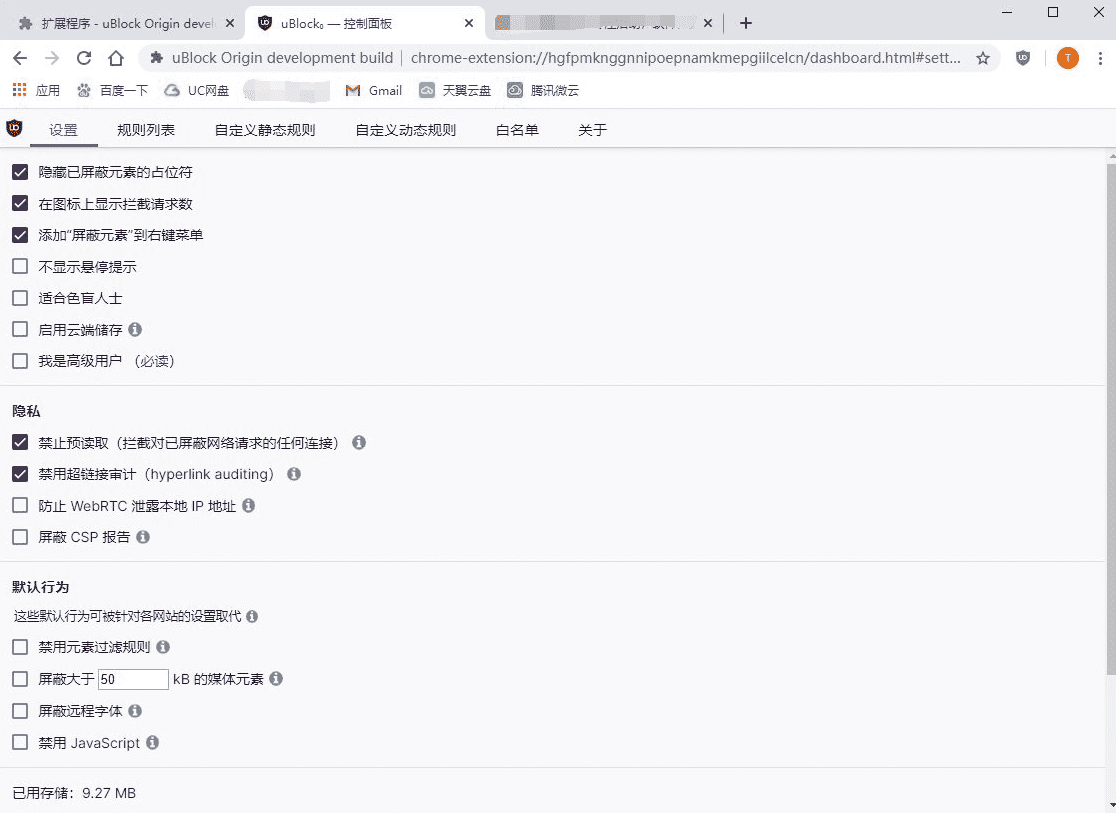Open the Gmail bookmark

click(x=373, y=90)
